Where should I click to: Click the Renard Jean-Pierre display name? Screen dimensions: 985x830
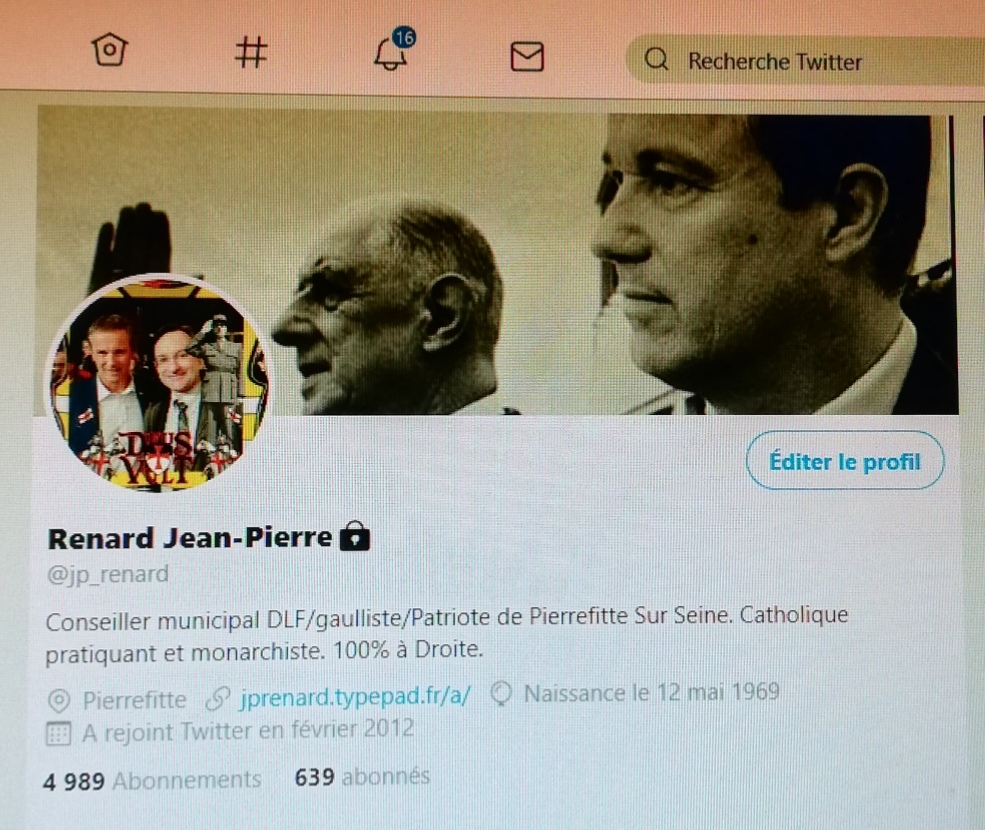pos(190,538)
